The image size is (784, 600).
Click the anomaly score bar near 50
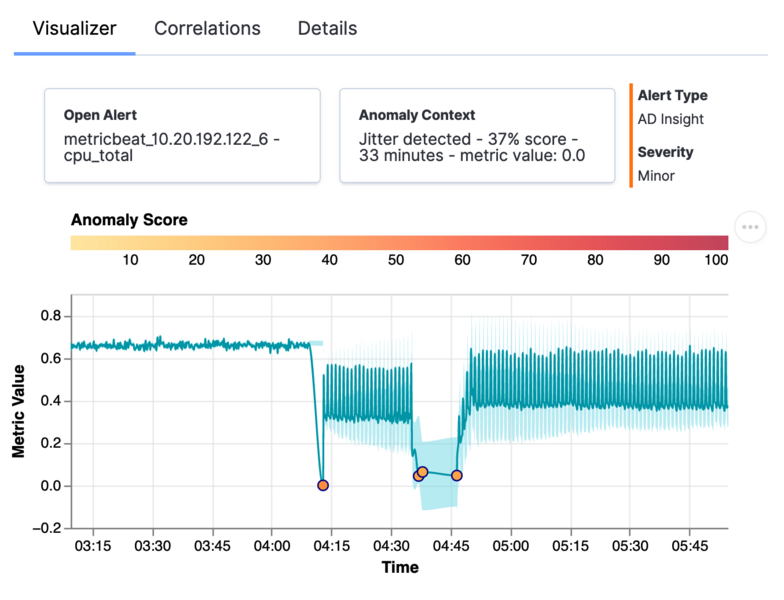coord(396,242)
